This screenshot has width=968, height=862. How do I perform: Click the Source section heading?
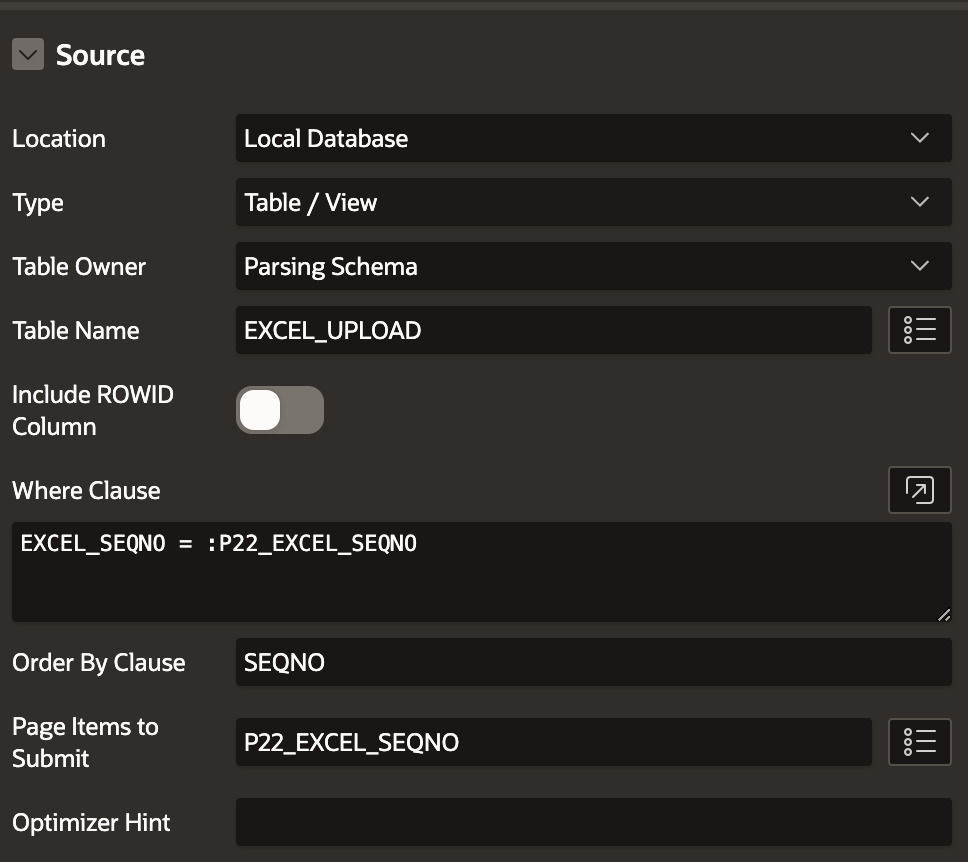coord(101,55)
